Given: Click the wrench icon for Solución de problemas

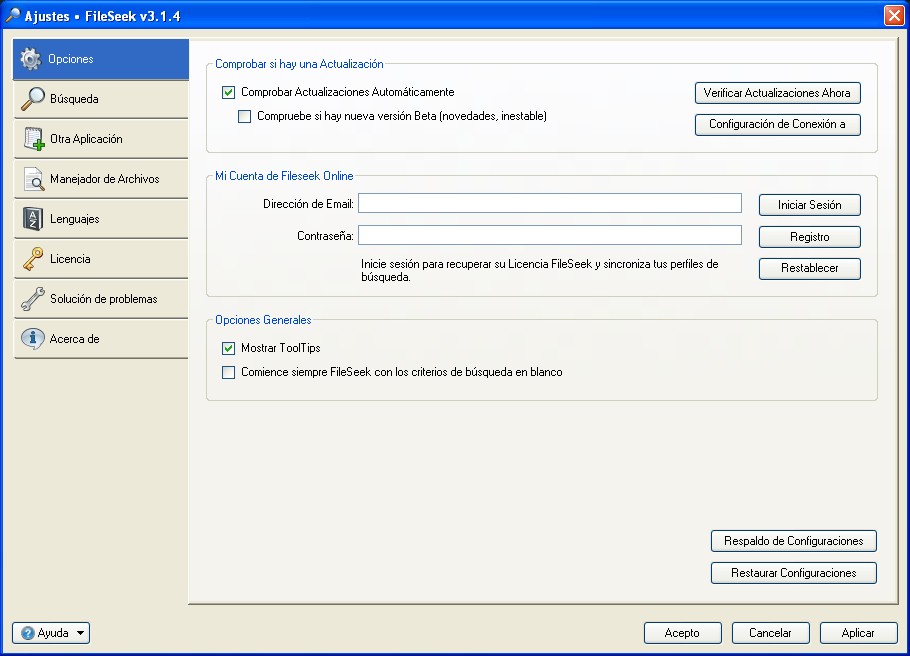Looking at the screenshot, I should [32, 299].
